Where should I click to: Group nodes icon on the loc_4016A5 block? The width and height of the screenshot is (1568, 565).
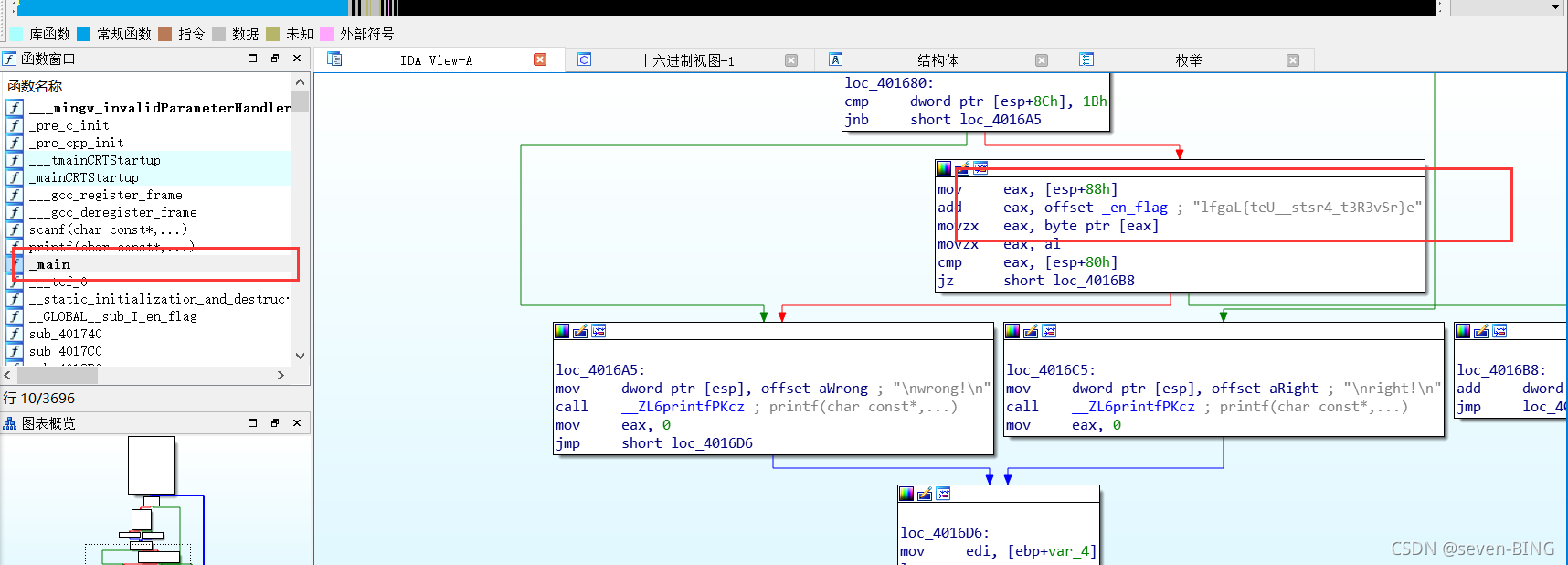[599, 331]
